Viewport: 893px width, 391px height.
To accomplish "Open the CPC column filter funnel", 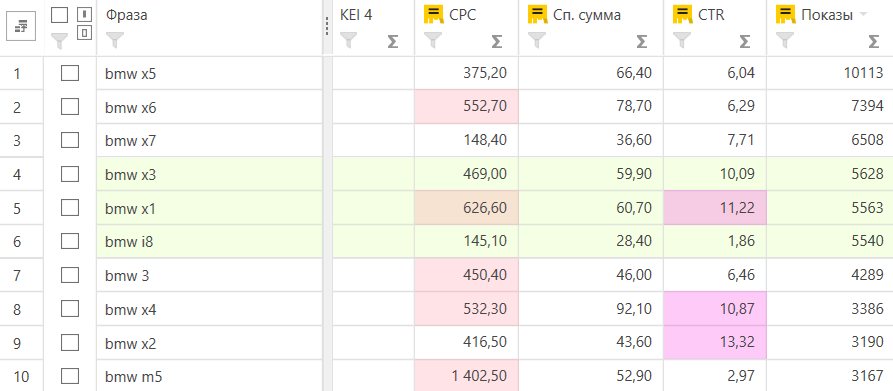I will 433,40.
